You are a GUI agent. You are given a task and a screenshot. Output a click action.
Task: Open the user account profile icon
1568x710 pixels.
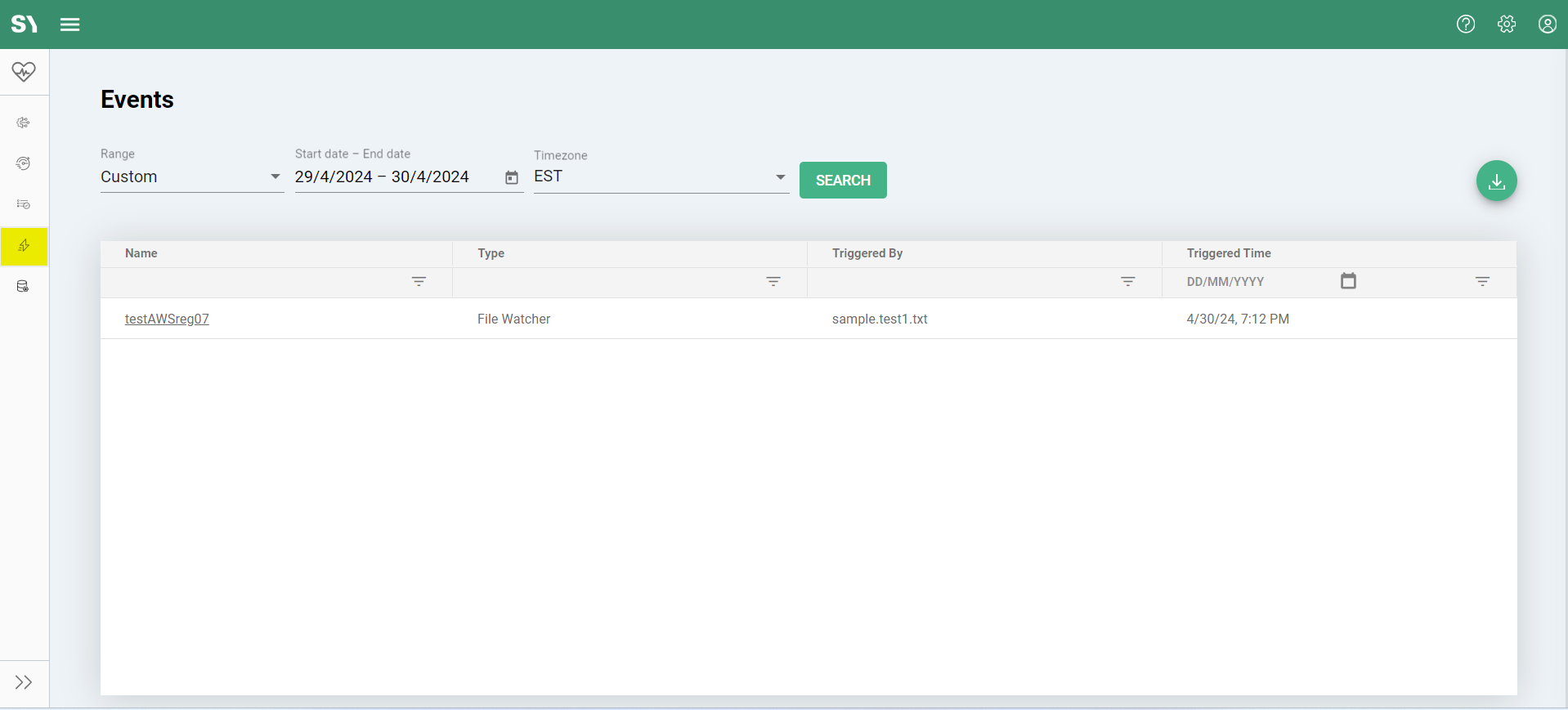coord(1547,25)
